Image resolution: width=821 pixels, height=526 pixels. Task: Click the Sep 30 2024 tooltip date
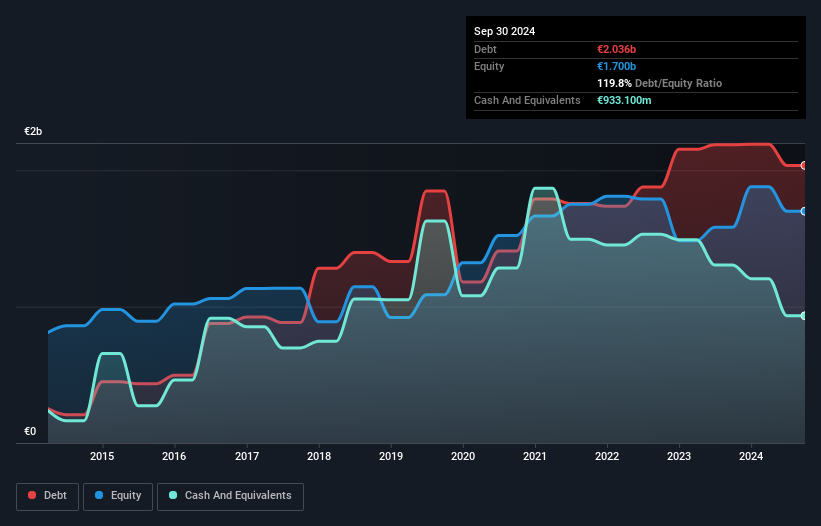pos(504,31)
